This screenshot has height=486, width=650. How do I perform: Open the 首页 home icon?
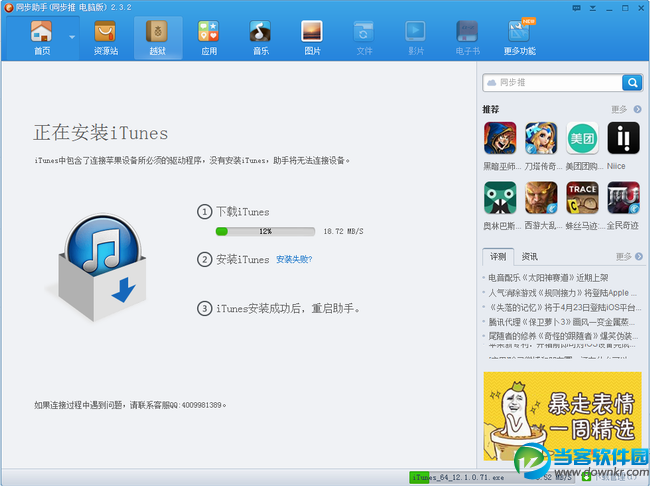[41, 38]
